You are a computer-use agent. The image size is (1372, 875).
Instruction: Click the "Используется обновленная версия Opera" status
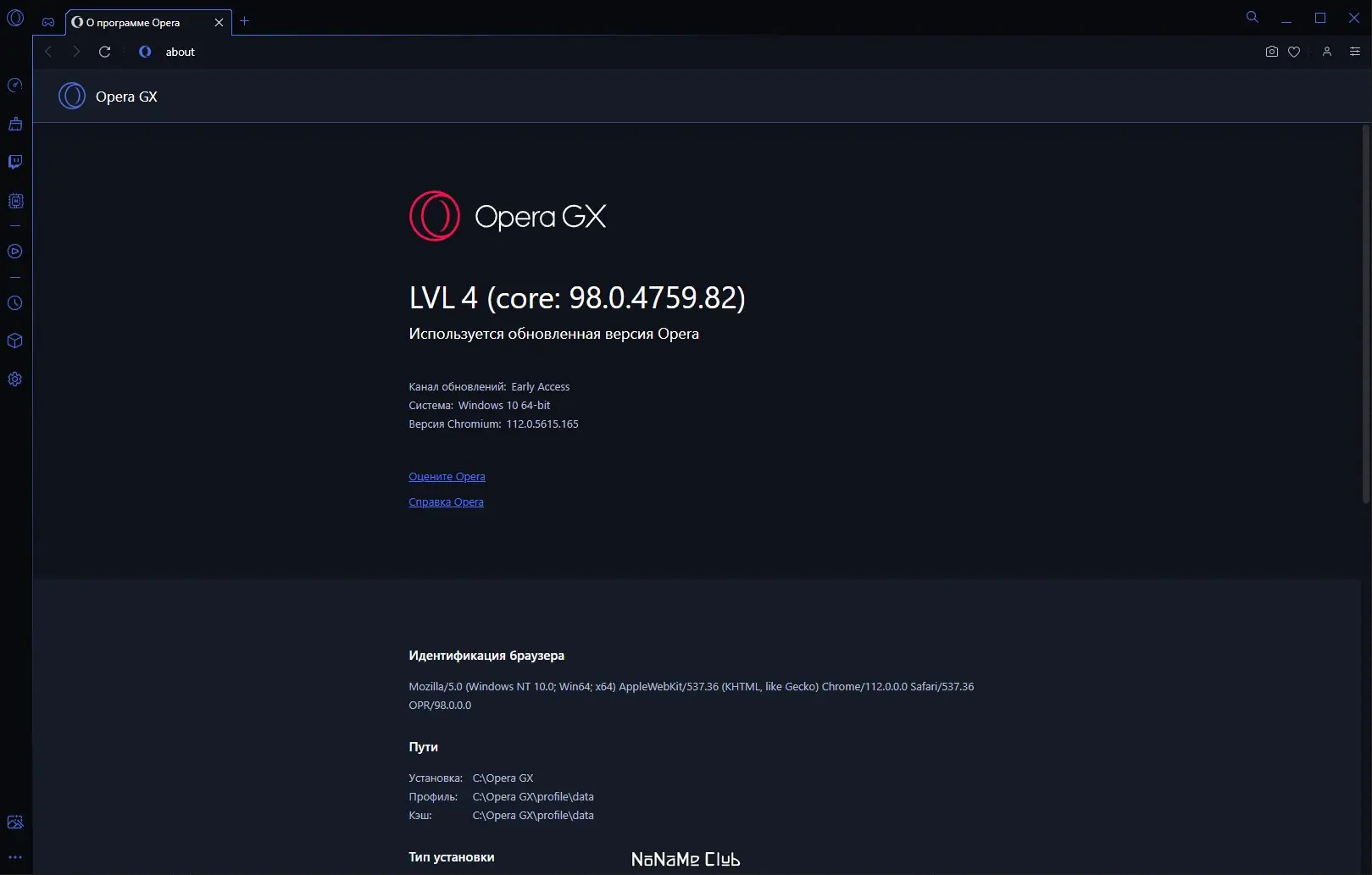point(554,334)
